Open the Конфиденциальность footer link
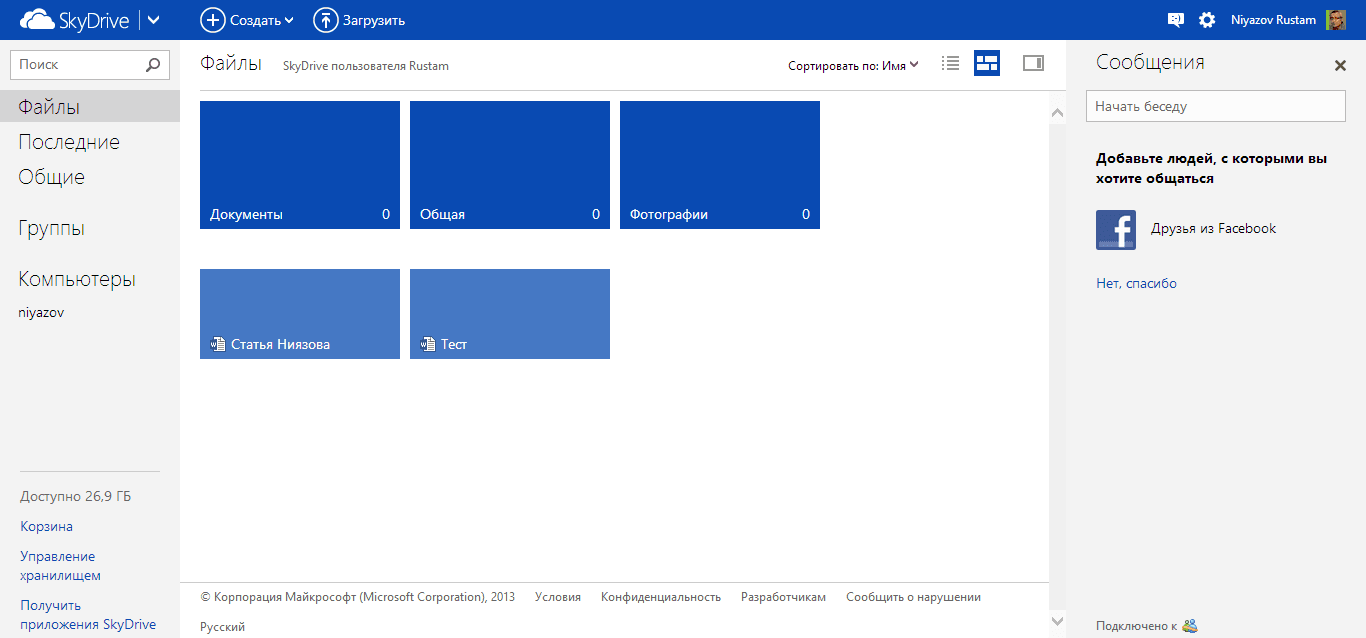This screenshot has height=638, width=1366. click(661, 597)
